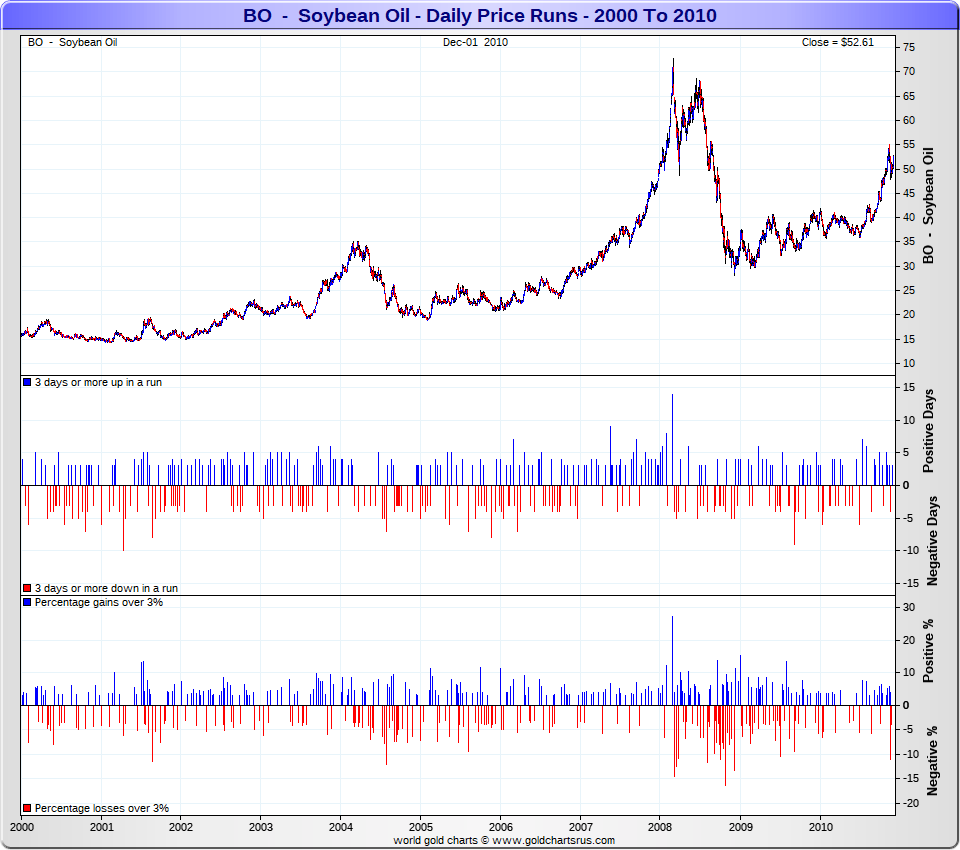Click the Positive Days axis label
Image resolution: width=960 pixels, height=850 pixels.
point(929,436)
